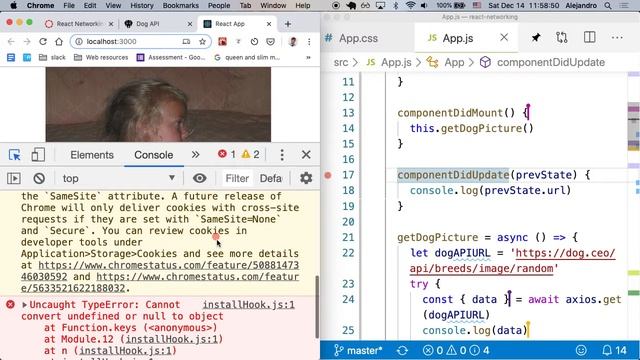The image size is (640, 360).
Task: Split the editor right
Action: click(589, 38)
